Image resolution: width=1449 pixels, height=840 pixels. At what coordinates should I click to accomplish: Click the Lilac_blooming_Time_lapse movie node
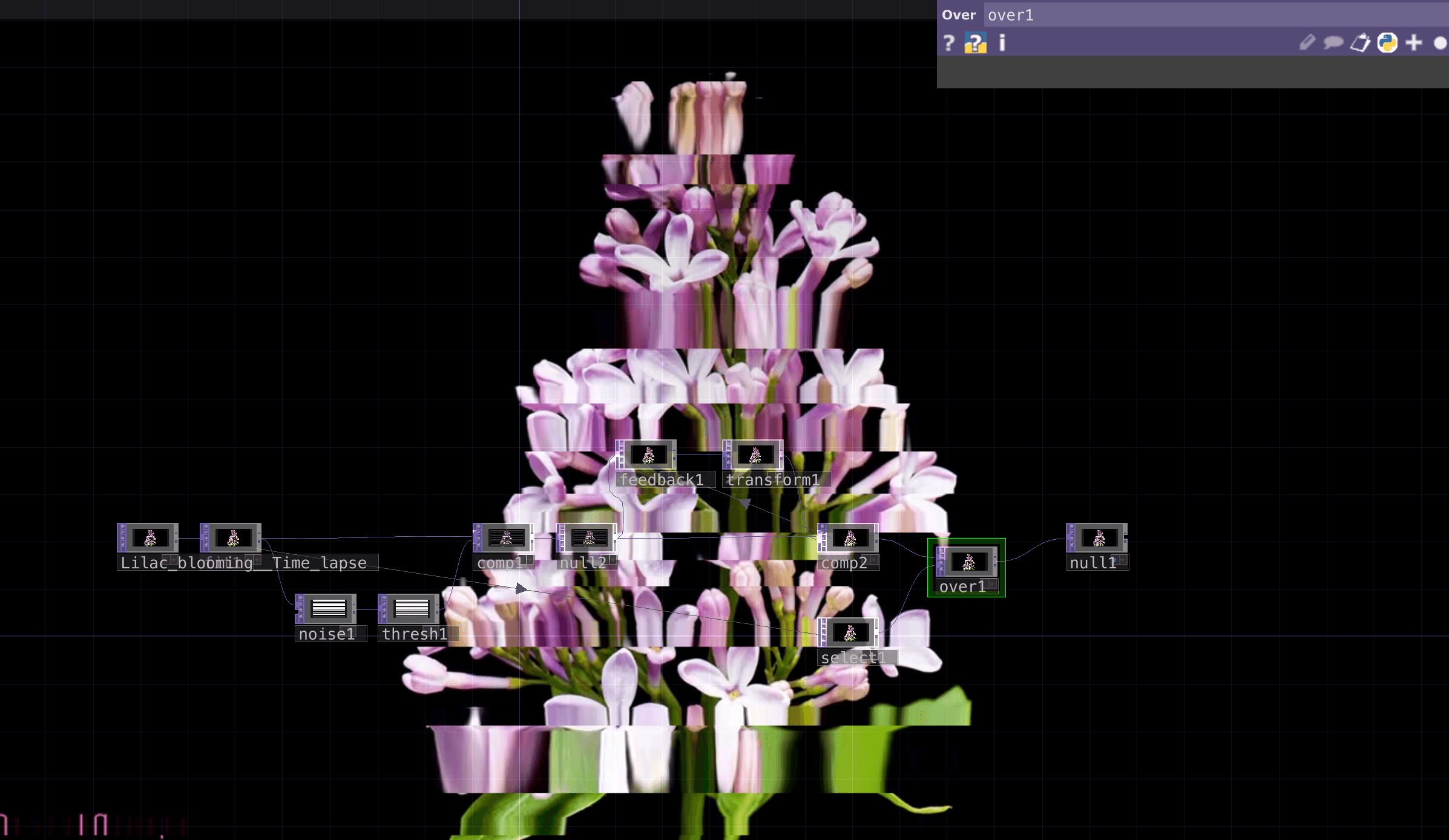[150, 538]
